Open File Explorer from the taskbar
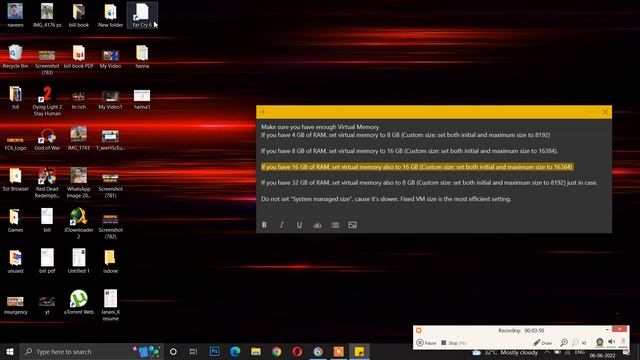The width and height of the screenshot is (640, 360). [x=256, y=351]
